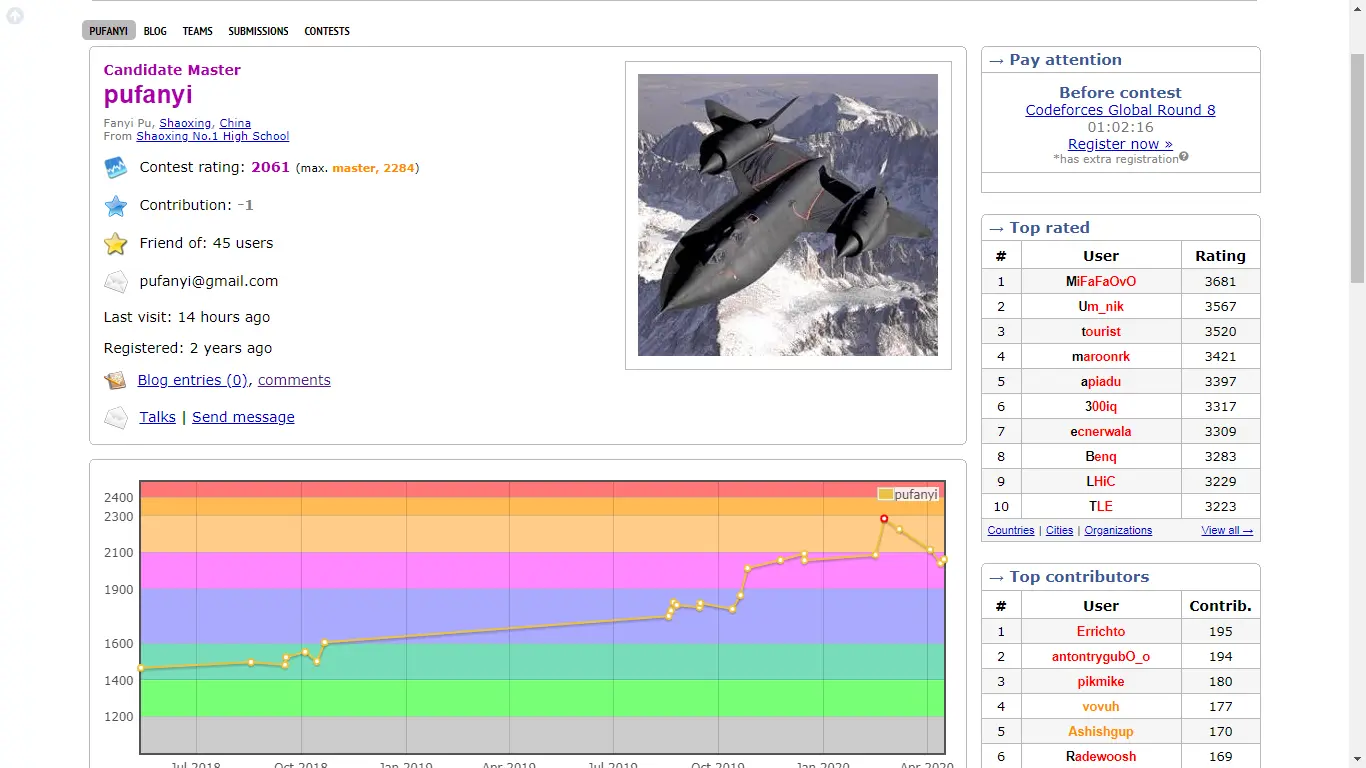Screen dimensions: 1366x768
Task: Open the Teams tab
Action: pos(197,31)
